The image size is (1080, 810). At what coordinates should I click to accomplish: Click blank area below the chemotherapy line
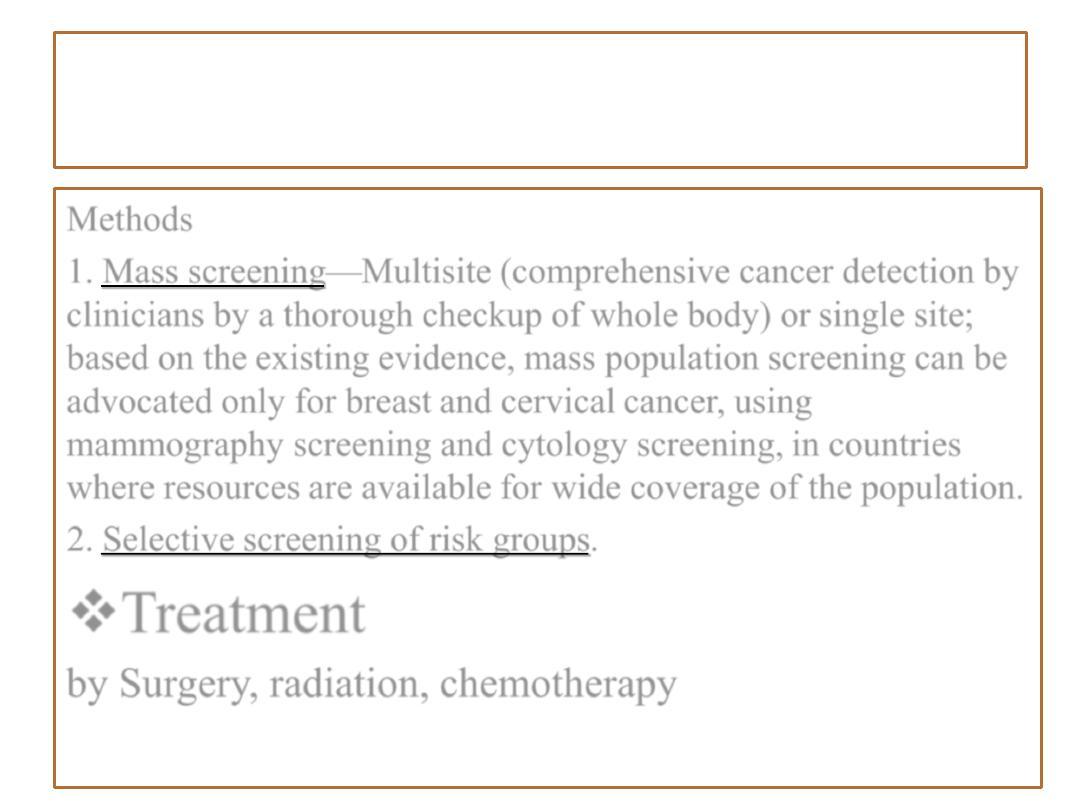(x=548, y=747)
